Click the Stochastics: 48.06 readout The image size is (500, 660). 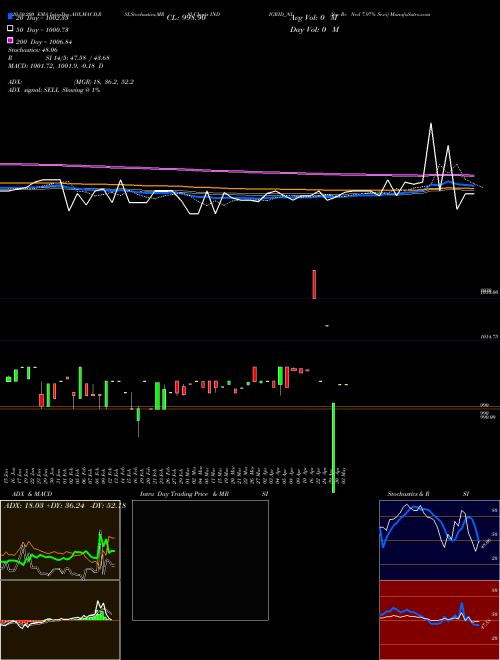coord(33,50)
